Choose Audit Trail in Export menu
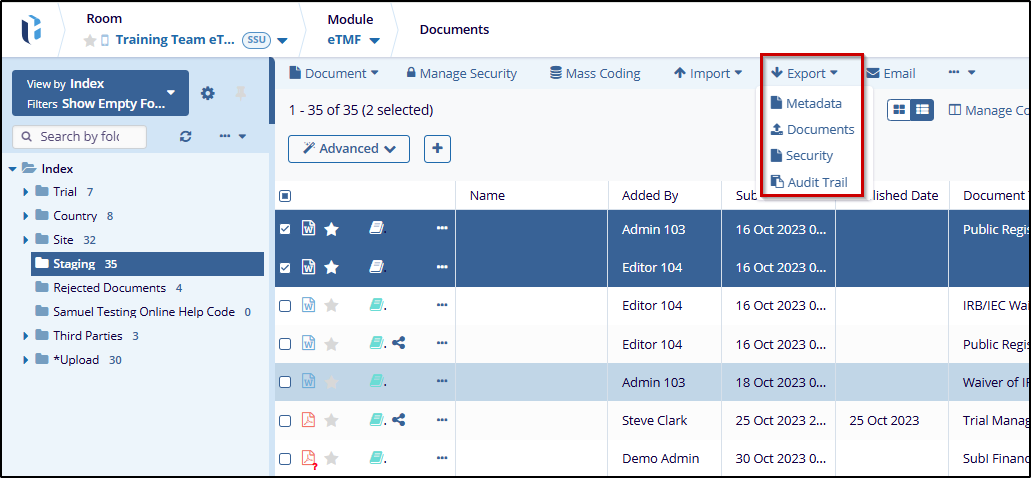This screenshot has height=478, width=1031. point(817,182)
